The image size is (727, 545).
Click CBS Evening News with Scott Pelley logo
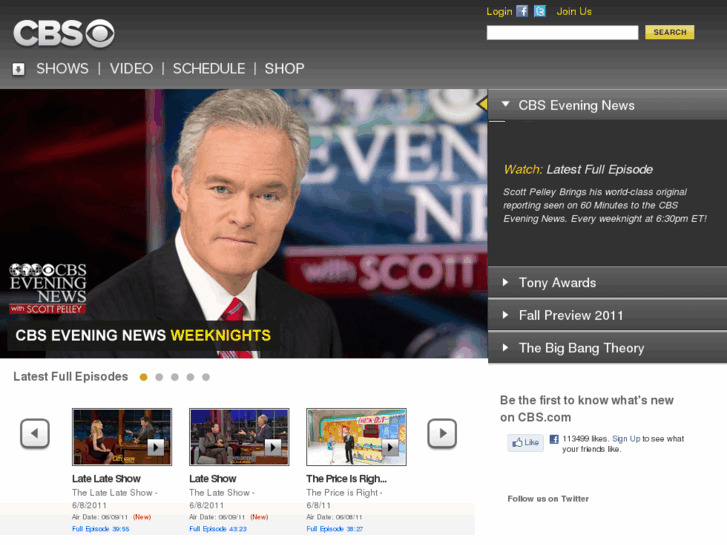point(48,289)
